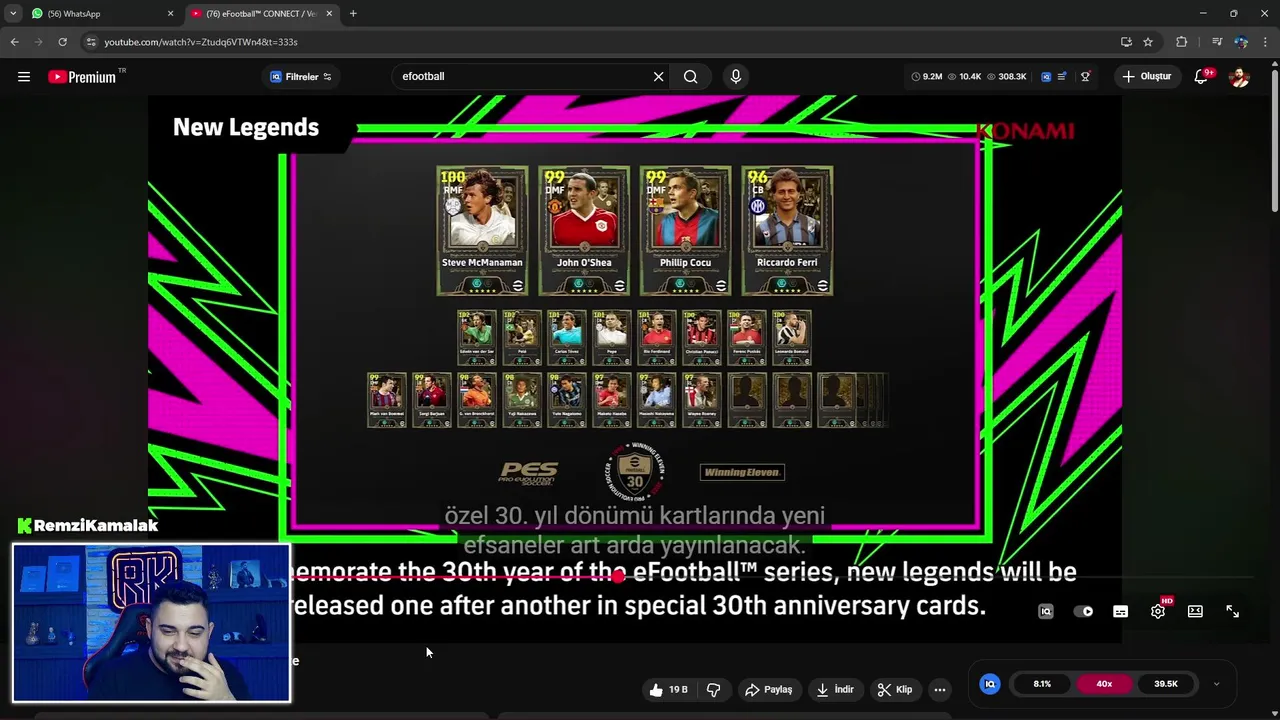The image size is (1280, 720).
Task: Open the YouTube guide hamburger menu
Action: (x=24, y=77)
